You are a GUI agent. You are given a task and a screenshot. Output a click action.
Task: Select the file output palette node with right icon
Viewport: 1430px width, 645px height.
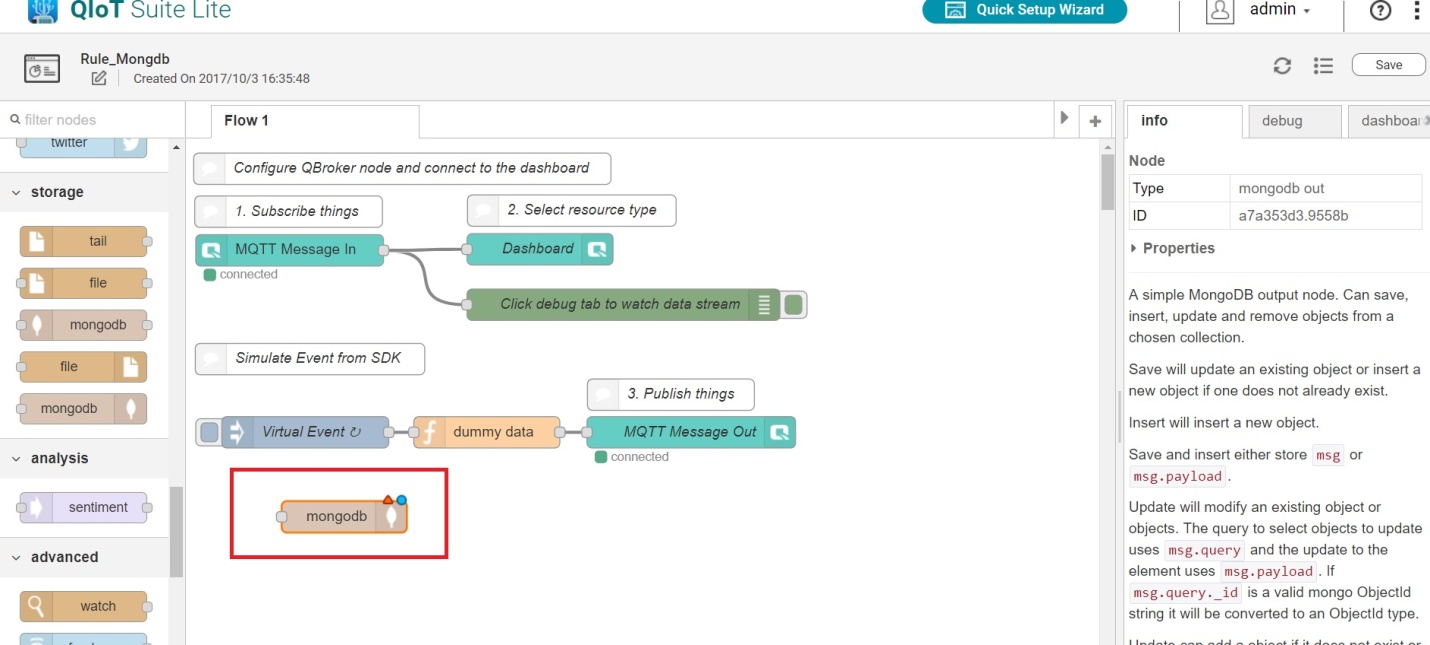point(83,367)
